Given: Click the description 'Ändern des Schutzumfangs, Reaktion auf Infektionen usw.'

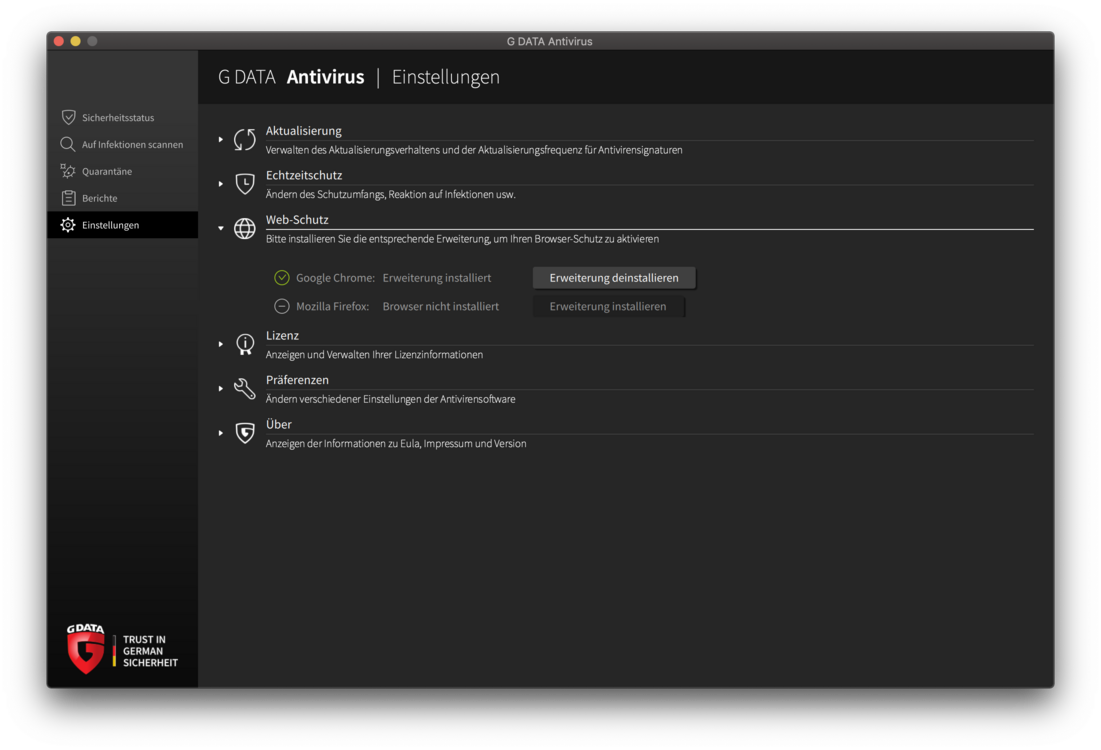Looking at the screenshot, I should click(x=390, y=195).
